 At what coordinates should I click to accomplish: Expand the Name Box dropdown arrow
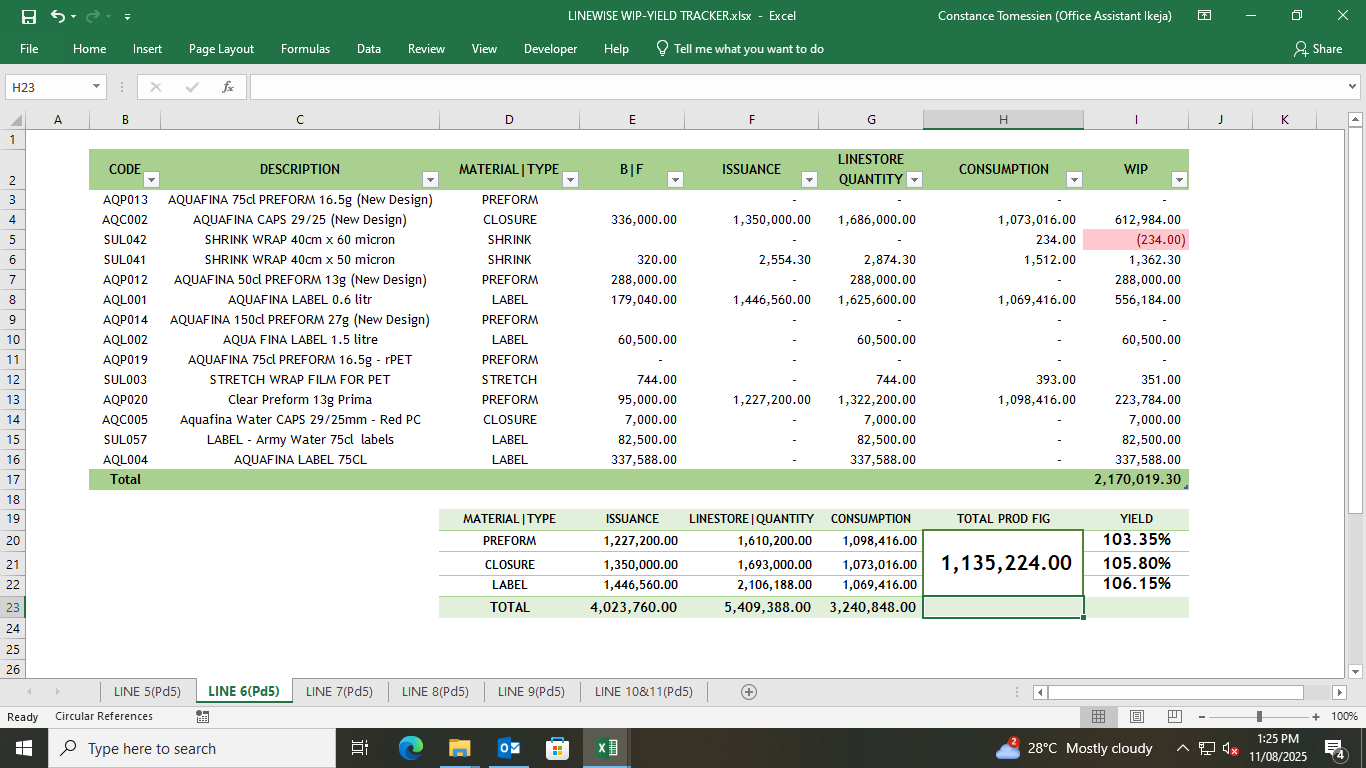97,87
